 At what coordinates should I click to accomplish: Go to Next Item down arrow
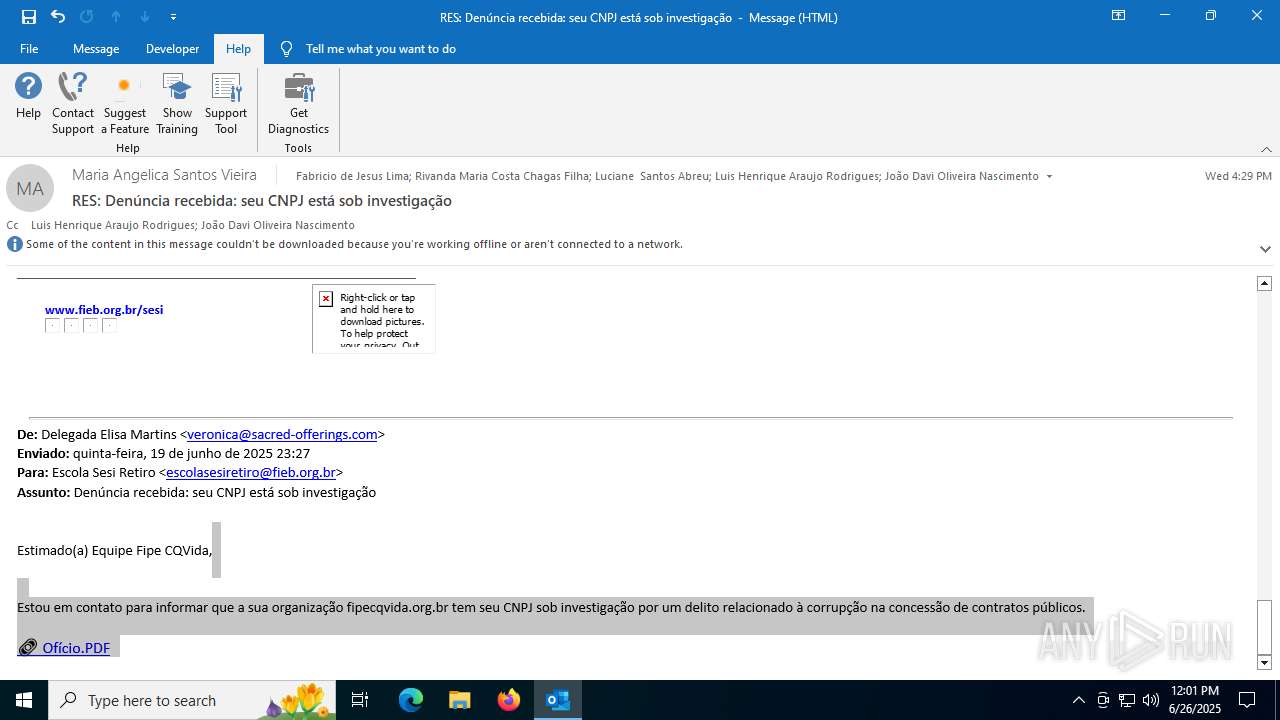tap(145, 17)
